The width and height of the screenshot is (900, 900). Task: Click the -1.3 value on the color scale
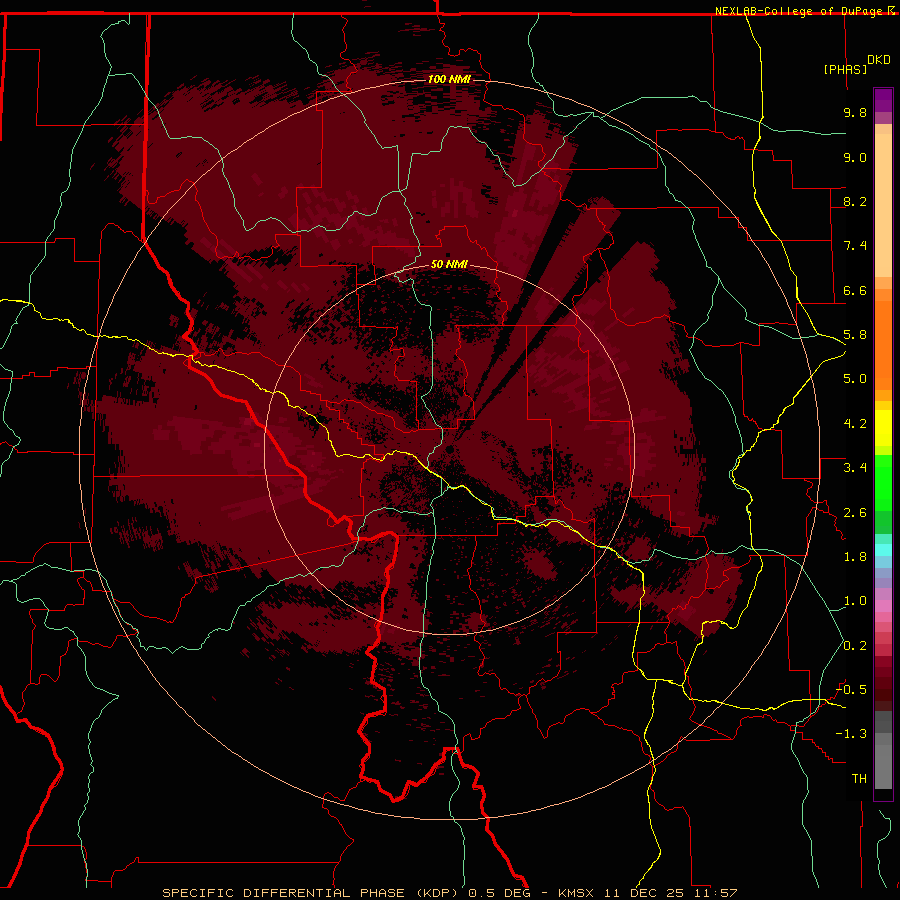[851, 734]
